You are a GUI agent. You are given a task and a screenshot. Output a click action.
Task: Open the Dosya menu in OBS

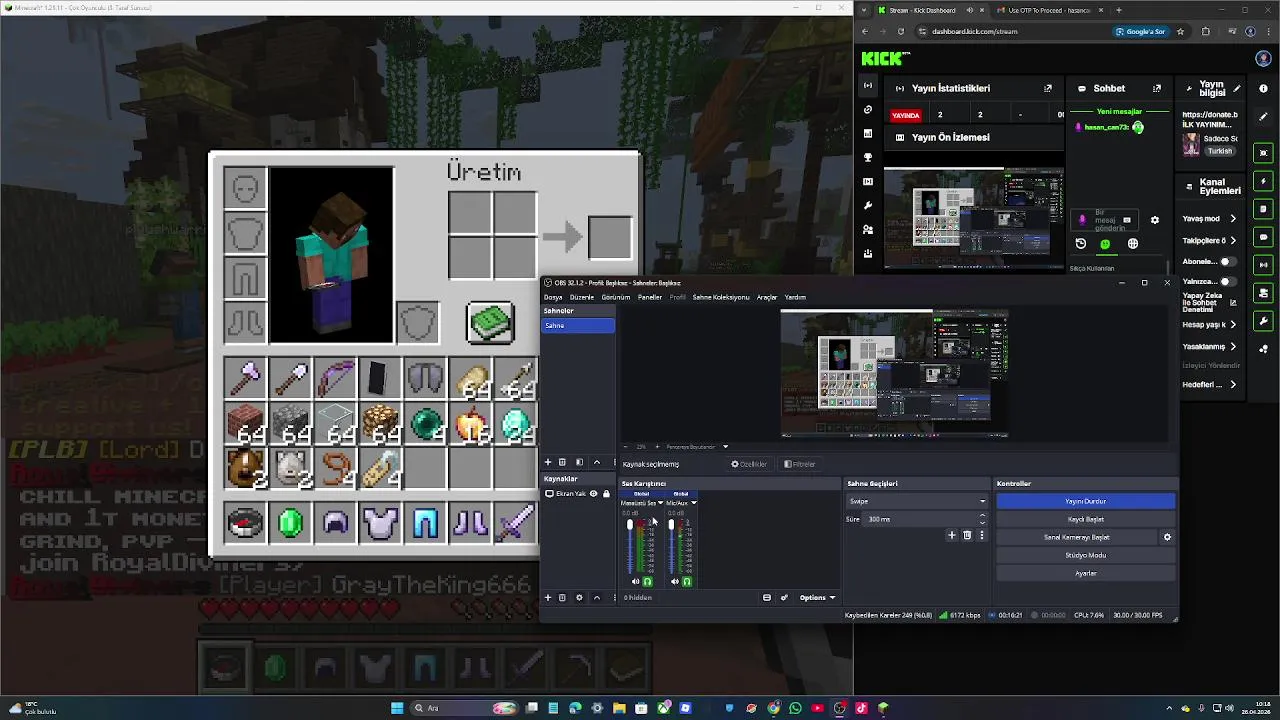click(553, 297)
